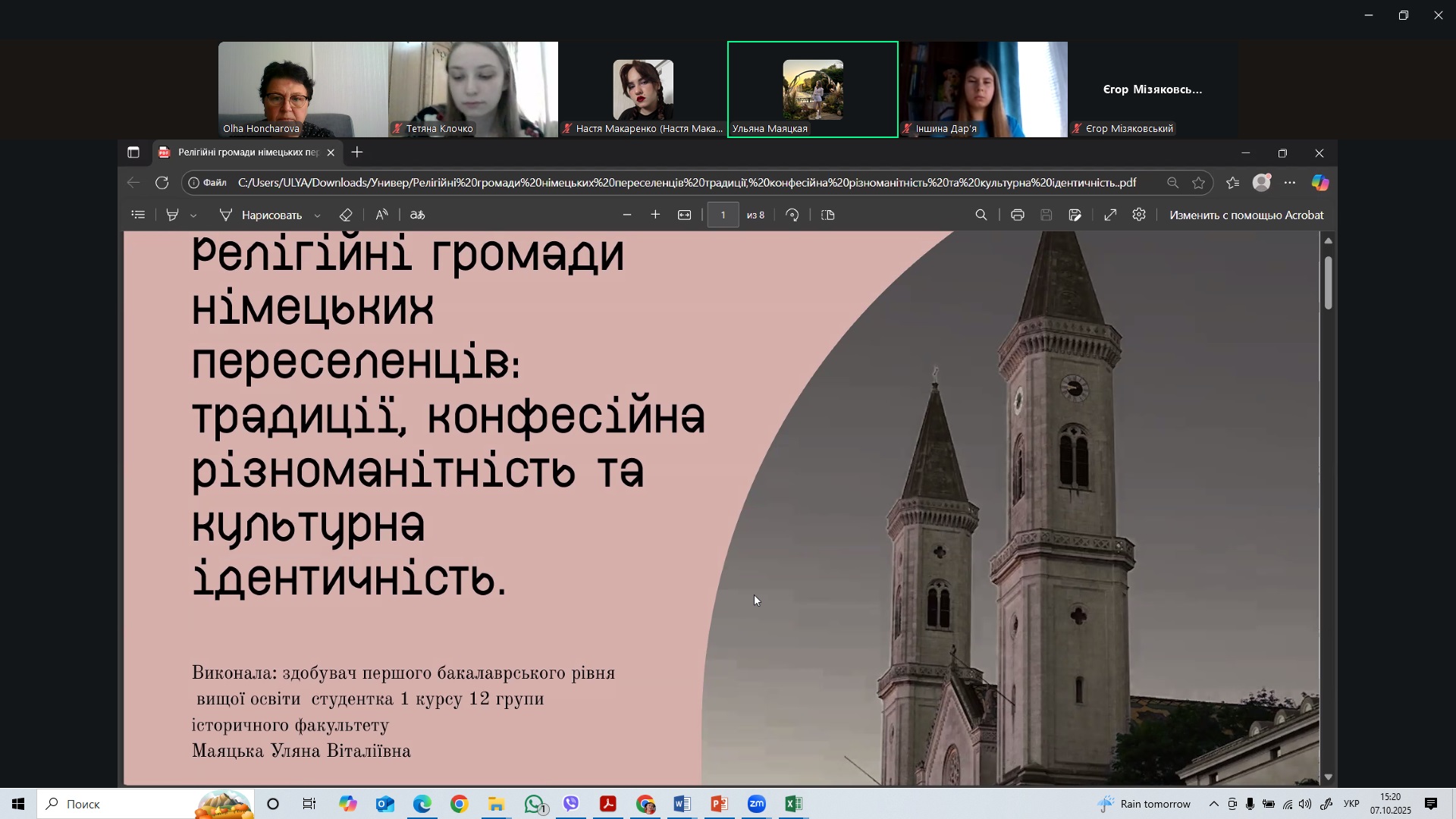Select the eraser tool
Image resolution: width=1456 pixels, height=819 pixels.
(x=346, y=215)
